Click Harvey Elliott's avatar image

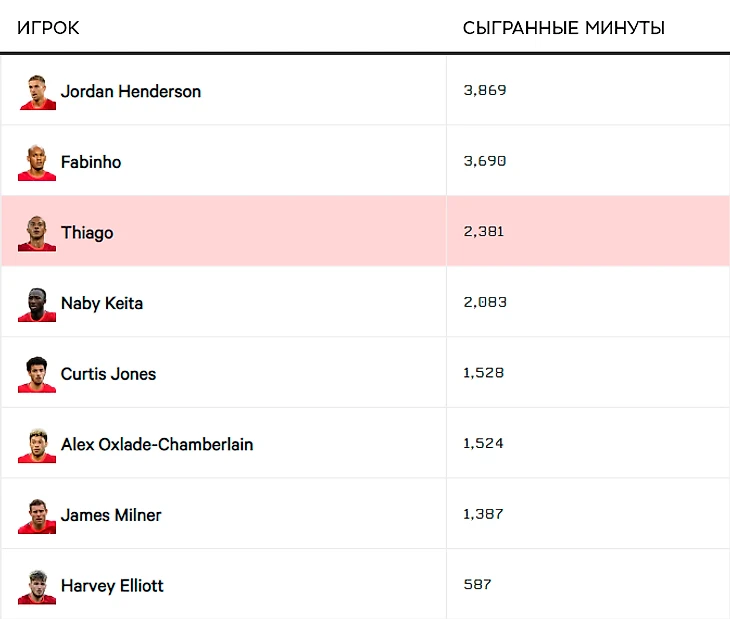(37, 586)
